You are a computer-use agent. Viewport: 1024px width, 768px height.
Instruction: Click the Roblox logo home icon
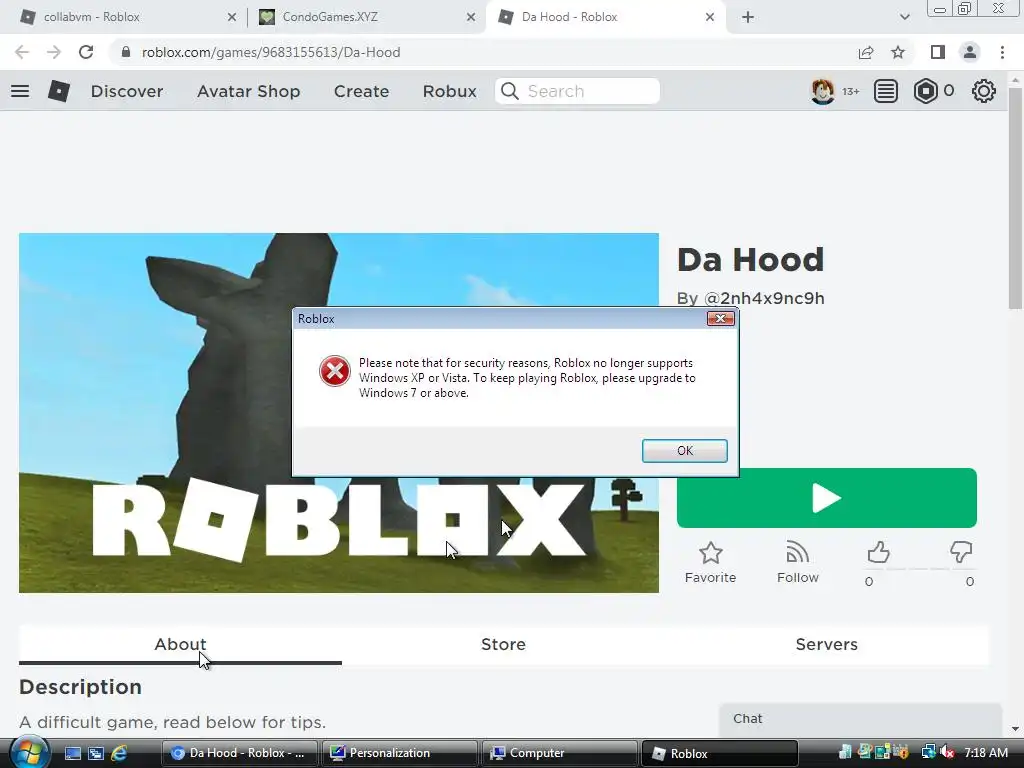tap(59, 91)
